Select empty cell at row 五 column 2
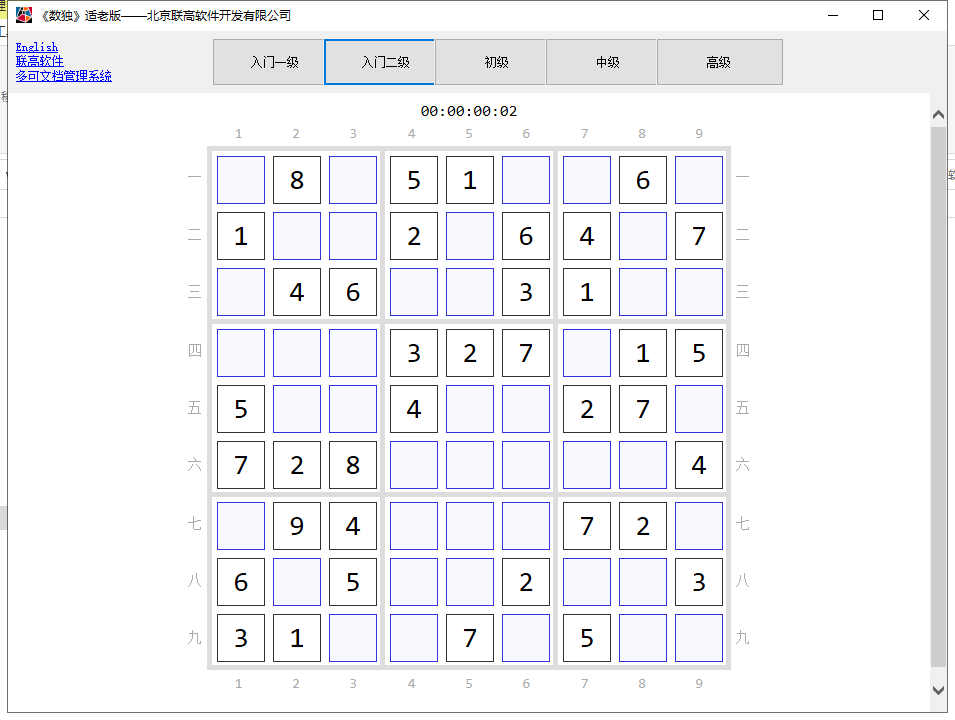 pyautogui.click(x=297, y=409)
